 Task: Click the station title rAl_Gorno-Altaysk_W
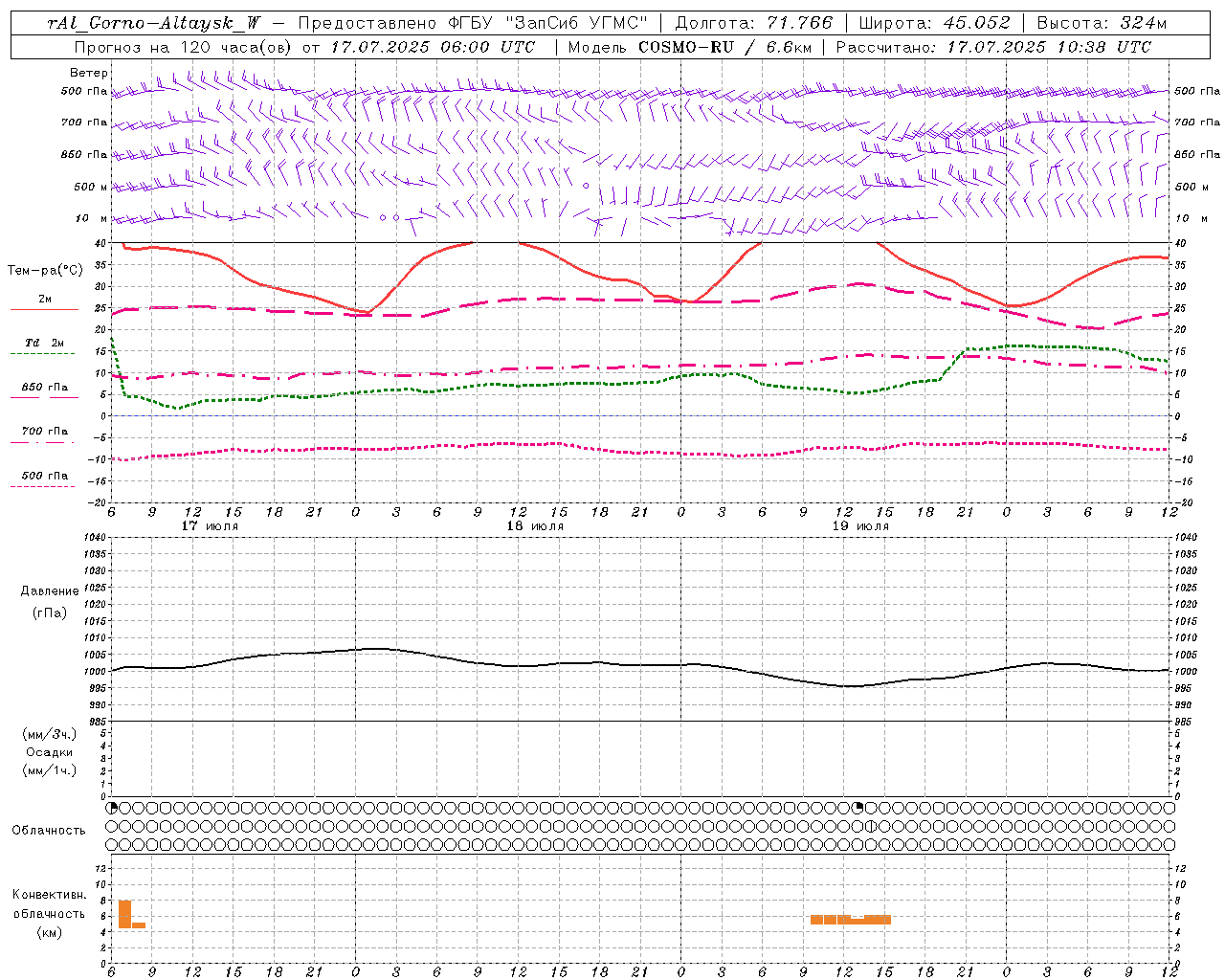pos(155,23)
